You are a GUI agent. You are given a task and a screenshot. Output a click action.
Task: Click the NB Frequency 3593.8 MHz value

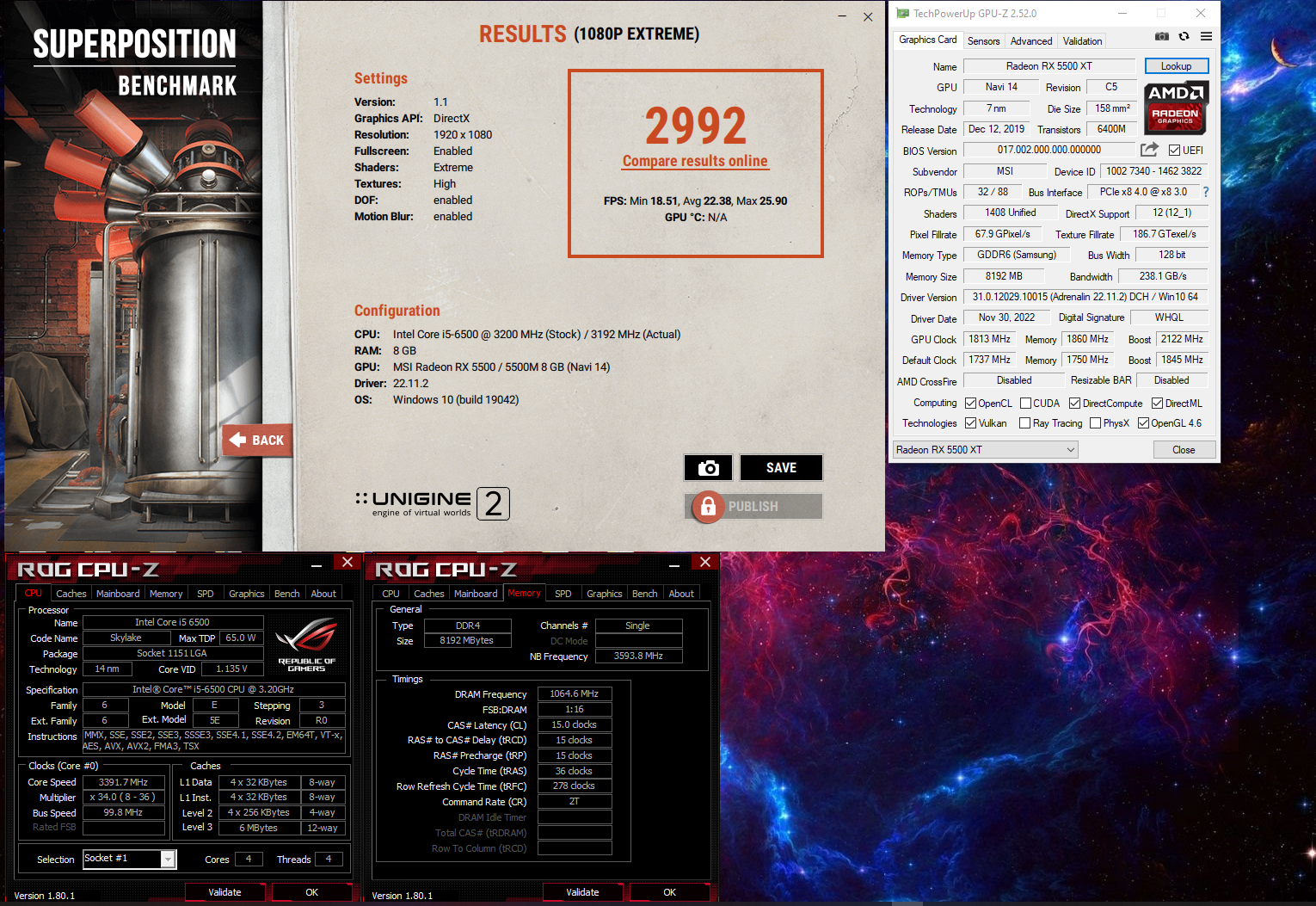(x=638, y=656)
